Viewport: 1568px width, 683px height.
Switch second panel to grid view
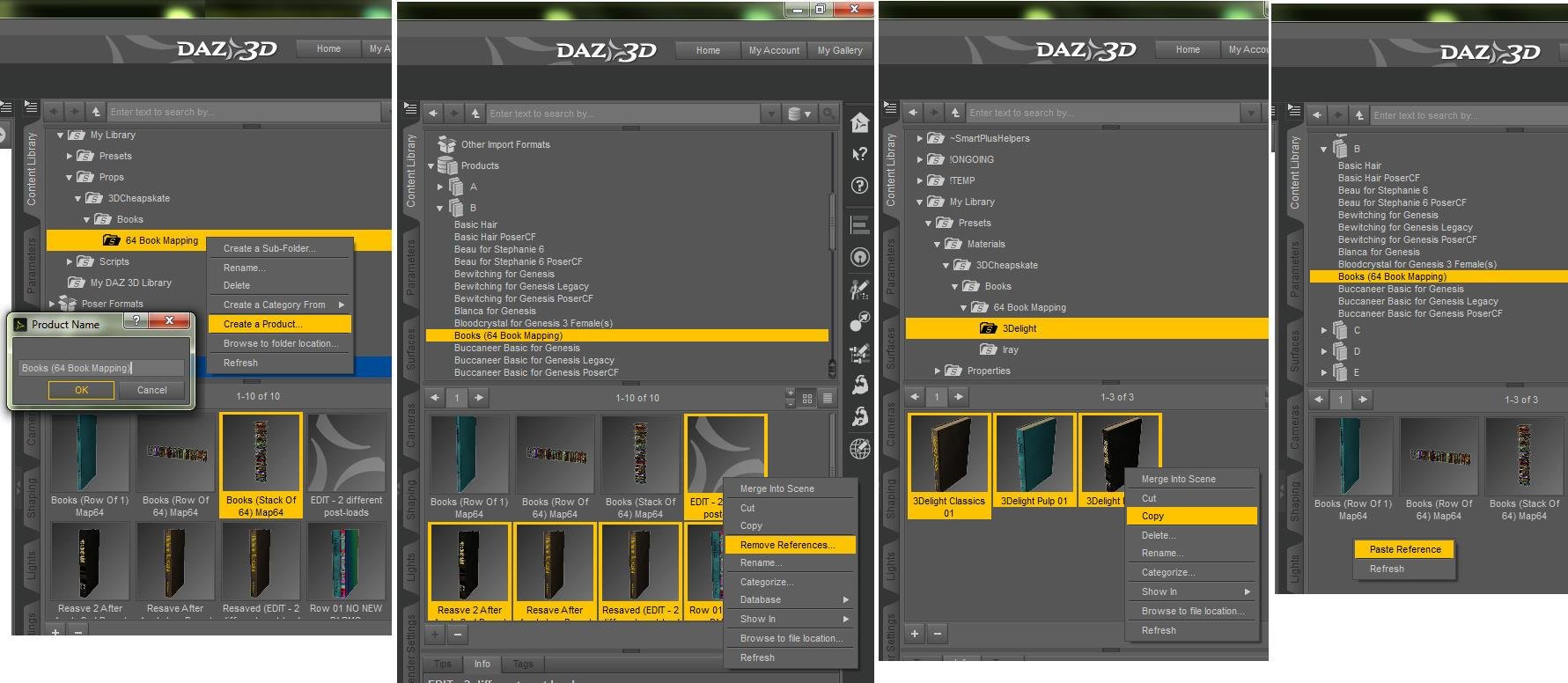pyautogui.click(x=806, y=398)
